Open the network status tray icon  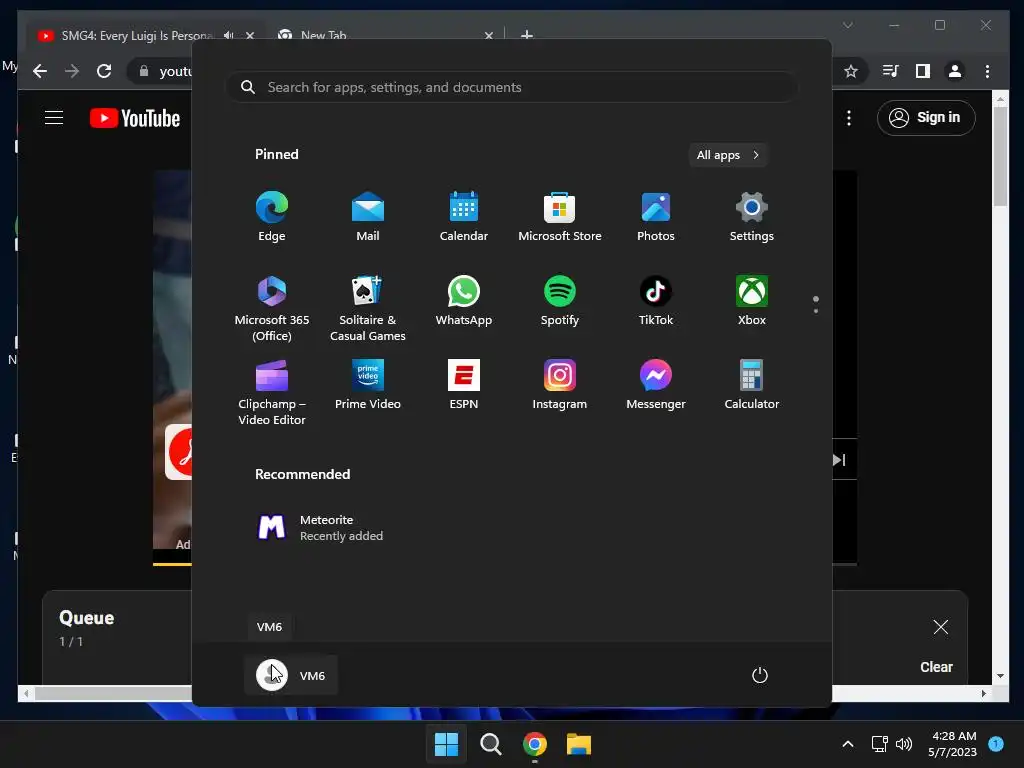pos(879,744)
